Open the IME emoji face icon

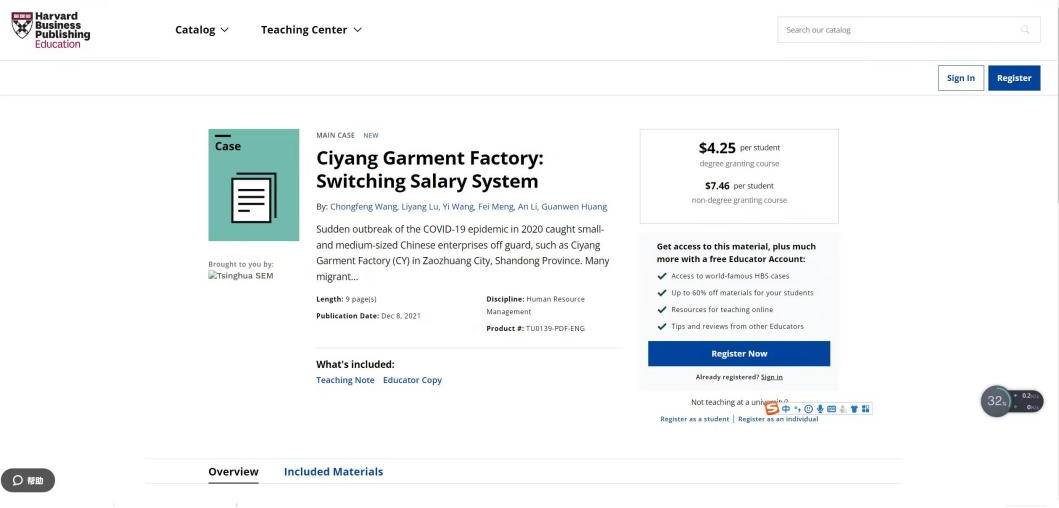coord(808,408)
